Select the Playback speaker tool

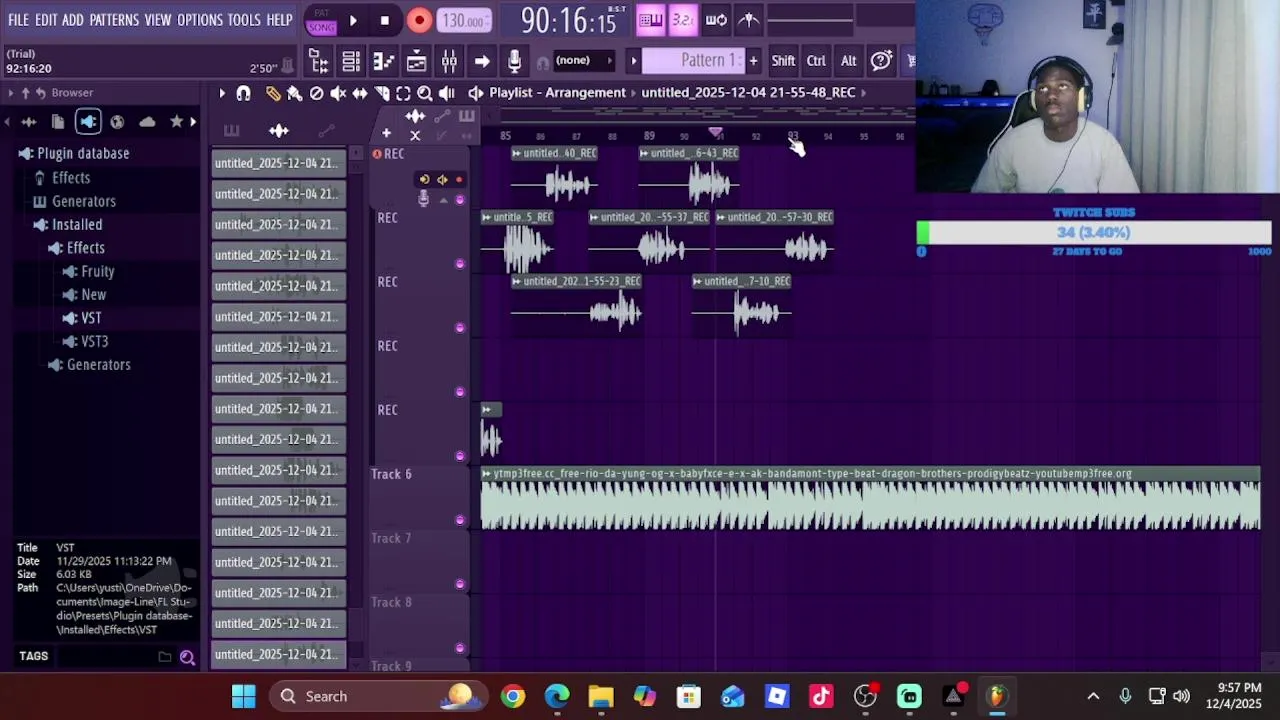[446, 93]
